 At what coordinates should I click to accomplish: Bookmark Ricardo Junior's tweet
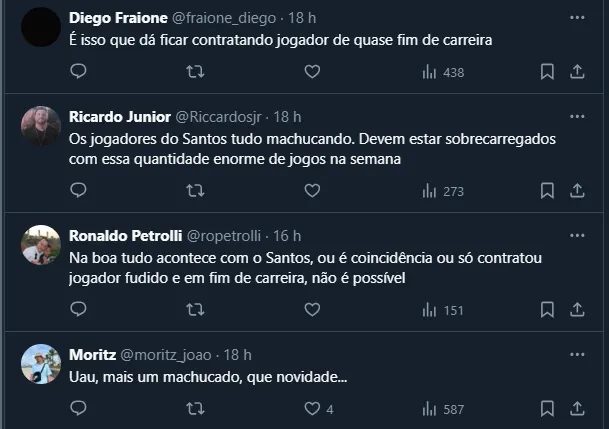pyautogui.click(x=547, y=191)
